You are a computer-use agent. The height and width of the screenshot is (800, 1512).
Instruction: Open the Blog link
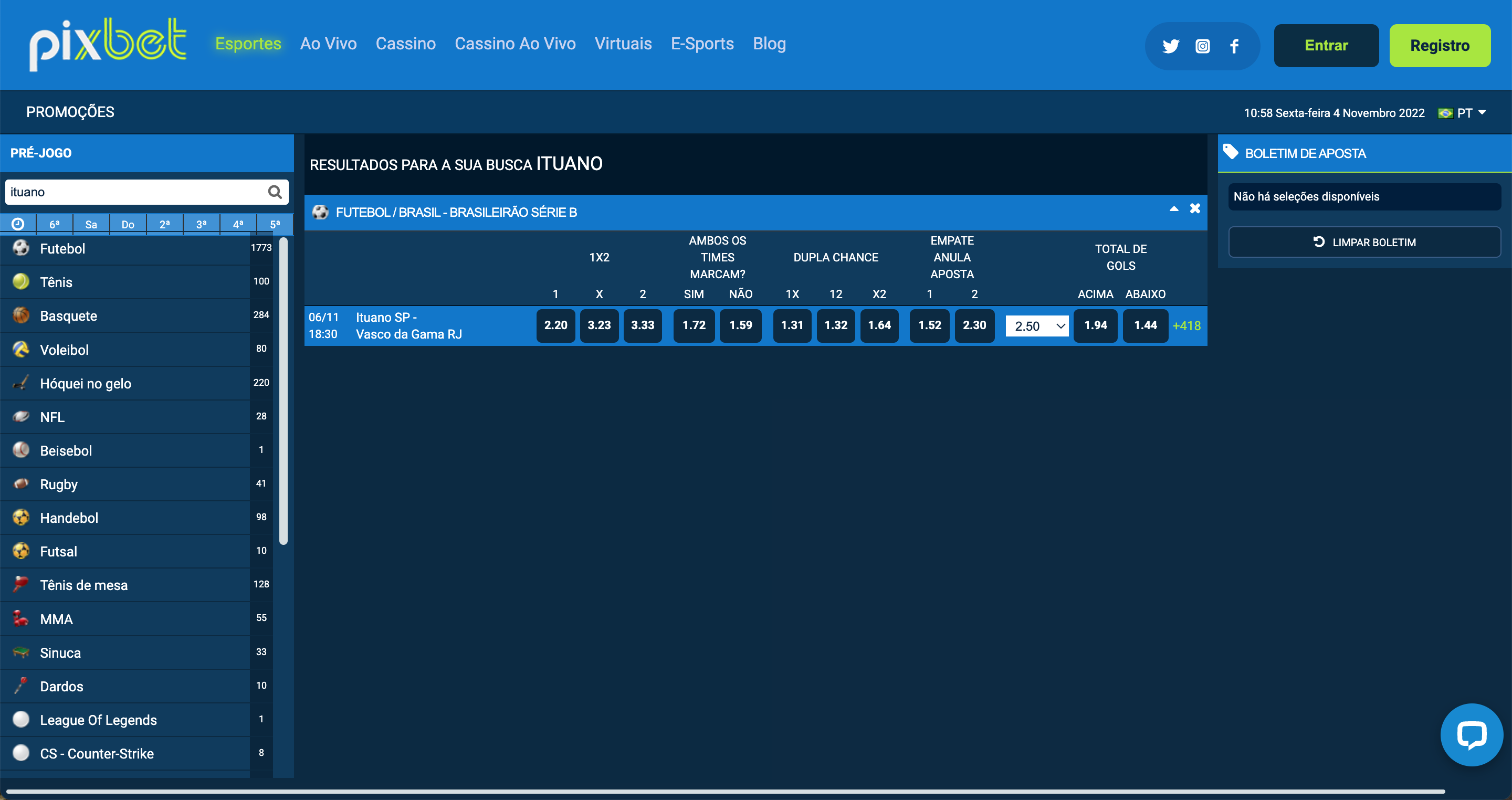[x=769, y=44]
